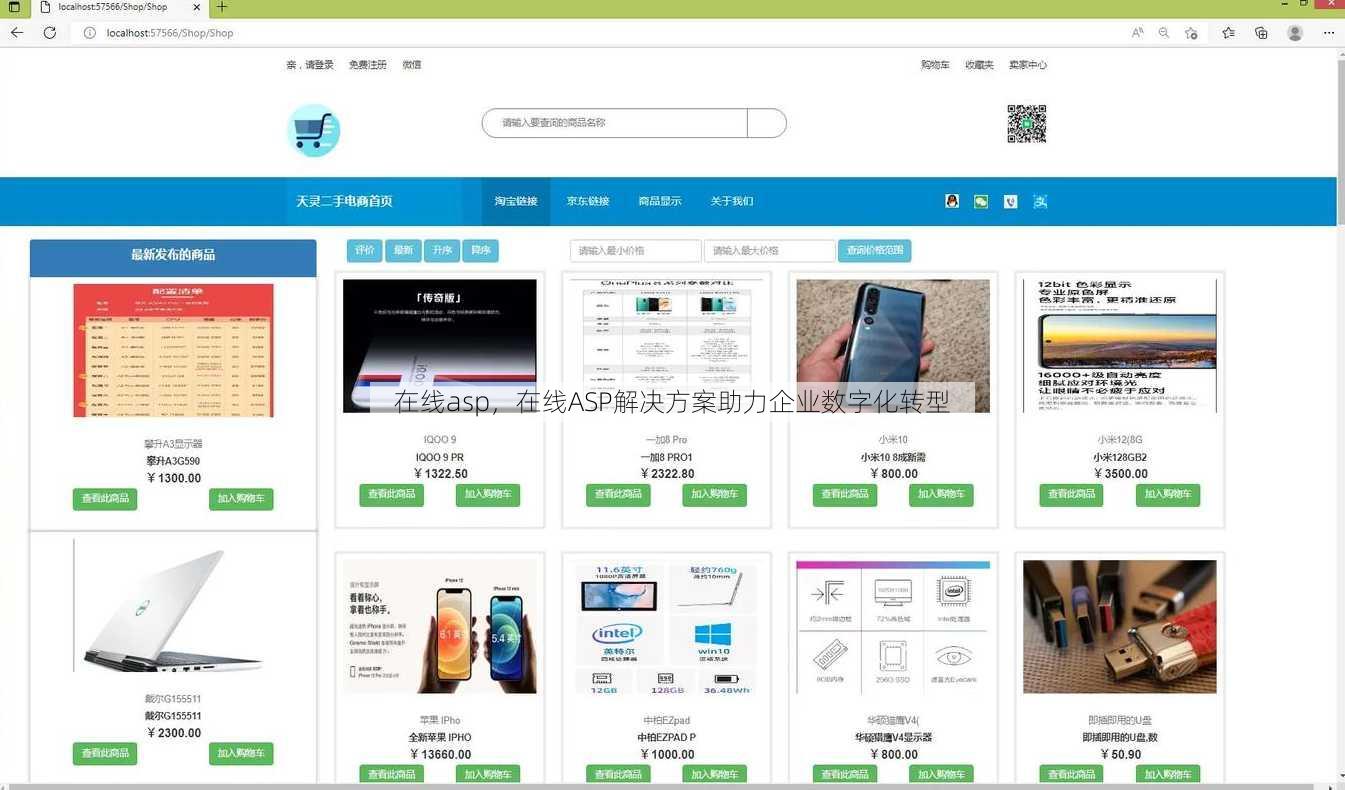The width and height of the screenshot is (1345, 790).
Task: Click the browser address bar URL
Action: coord(170,33)
